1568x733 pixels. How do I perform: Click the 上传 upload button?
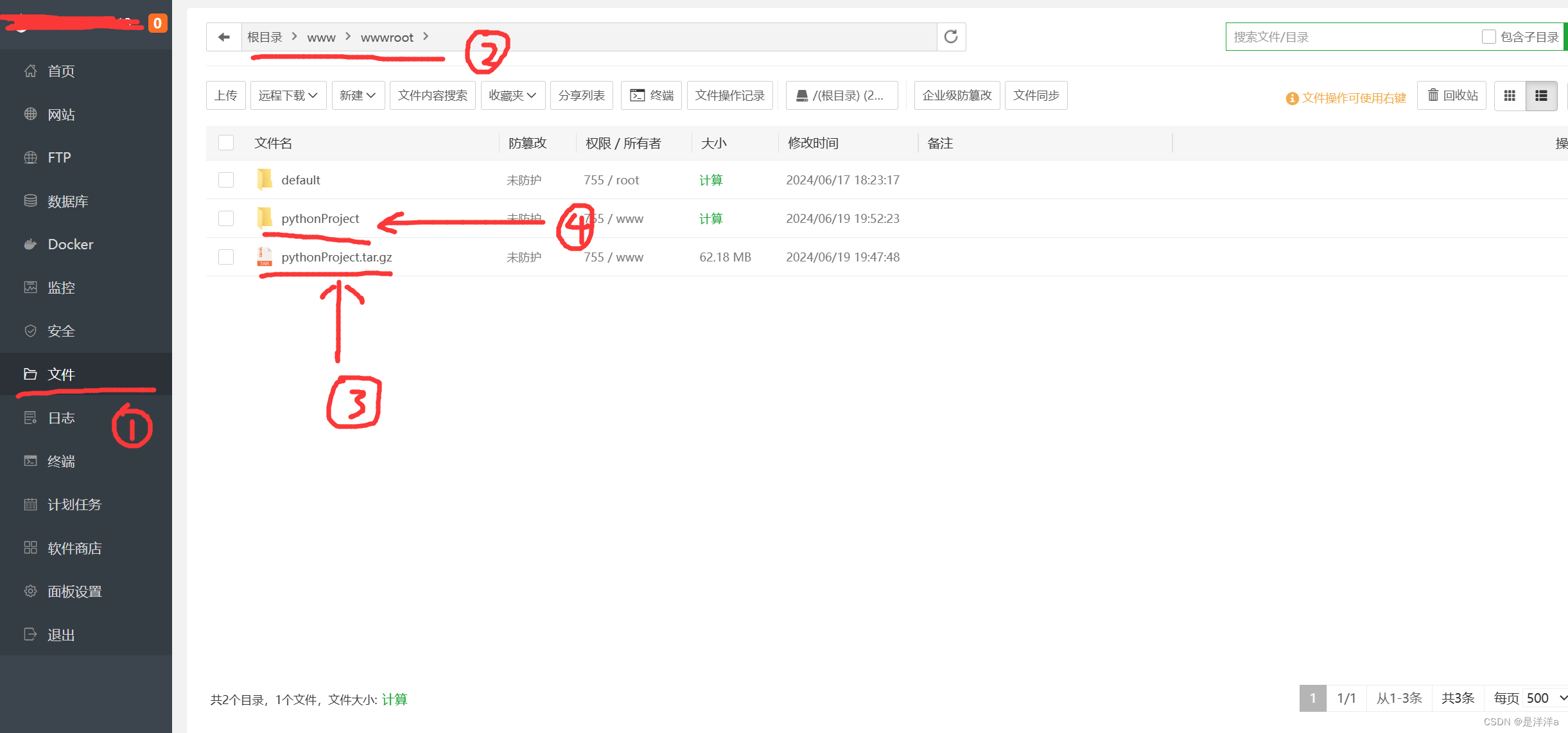click(226, 96)
